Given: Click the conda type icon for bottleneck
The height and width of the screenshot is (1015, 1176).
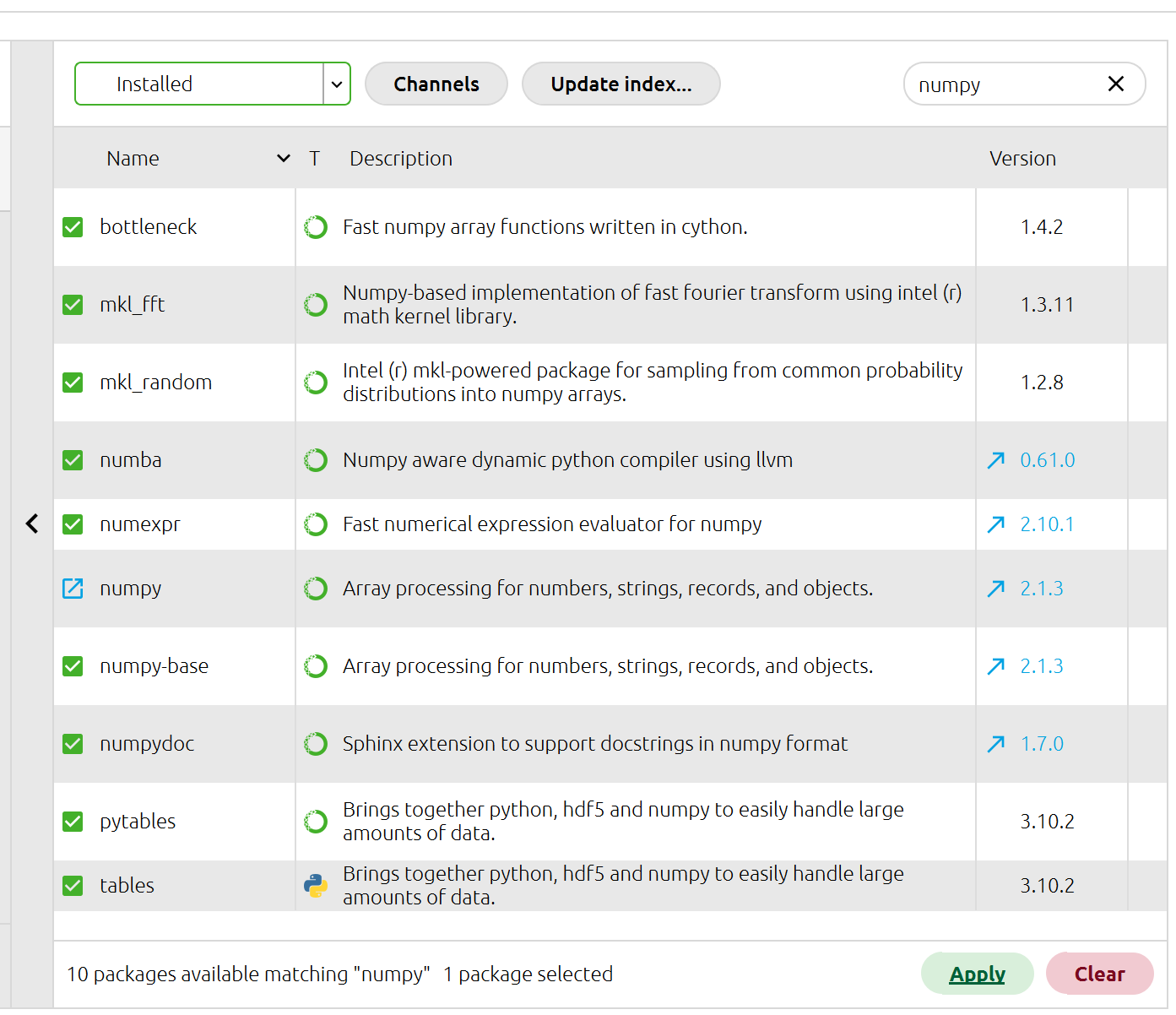Looking at the screenshot, I should tap(316, 227).
